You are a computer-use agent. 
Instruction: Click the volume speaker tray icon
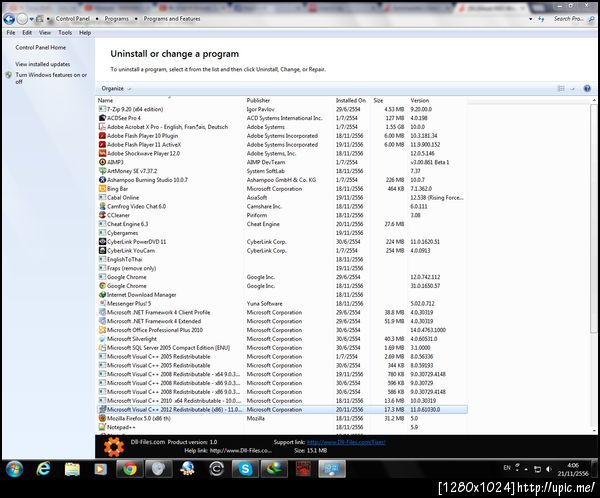(549, 469)
